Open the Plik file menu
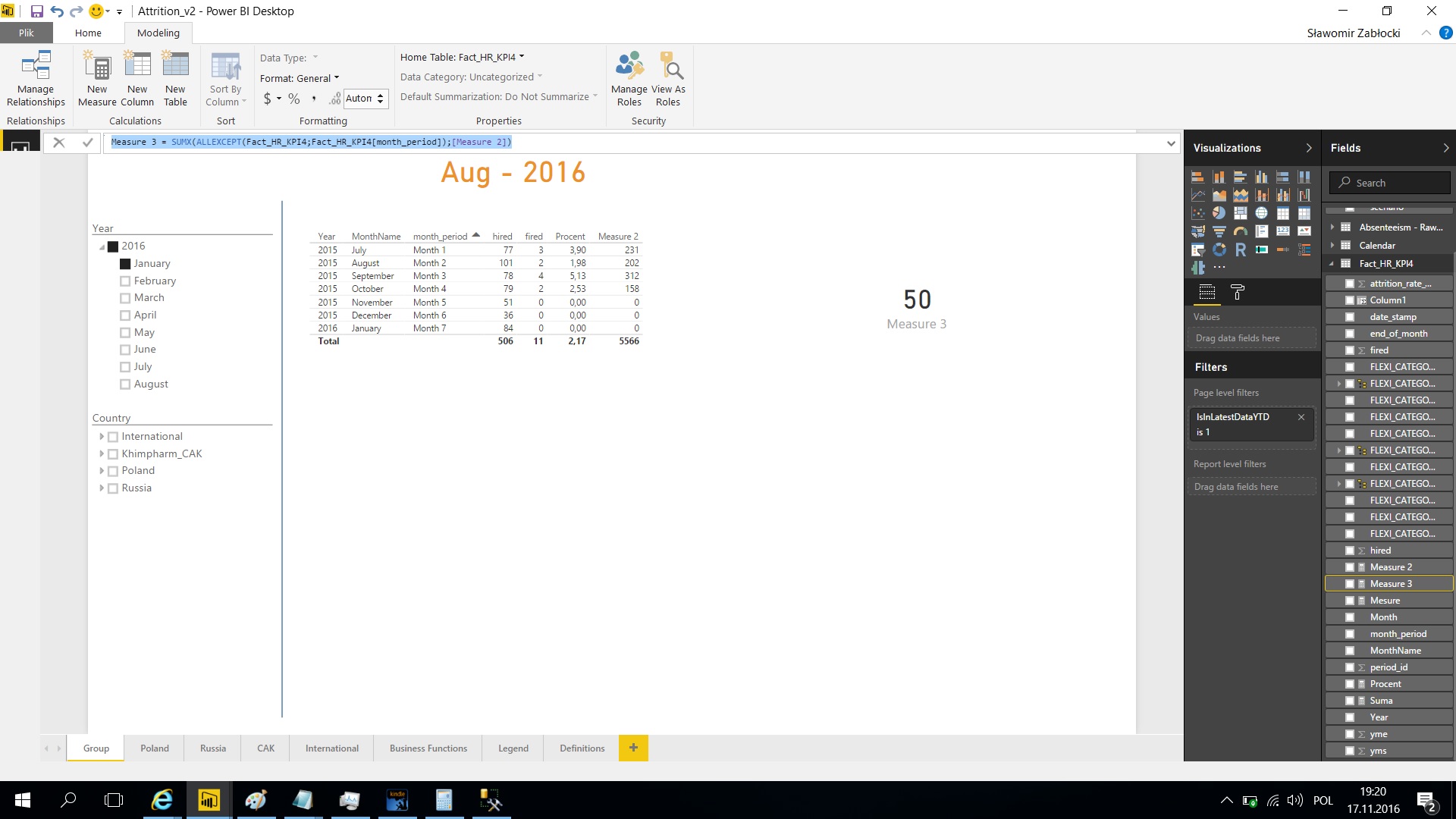Viewport: 1456px width, 819px height. click(x=27, y=33)
